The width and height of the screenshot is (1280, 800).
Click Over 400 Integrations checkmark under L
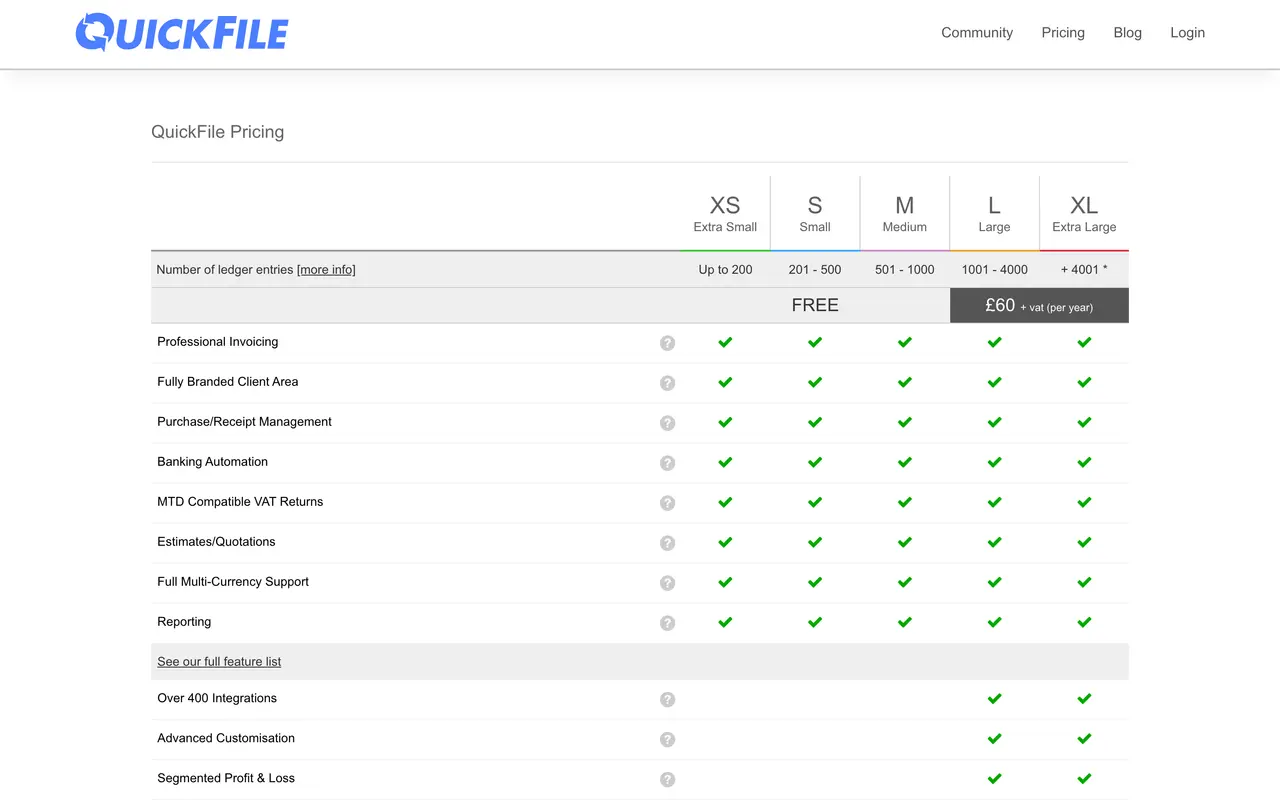[994, 699]
